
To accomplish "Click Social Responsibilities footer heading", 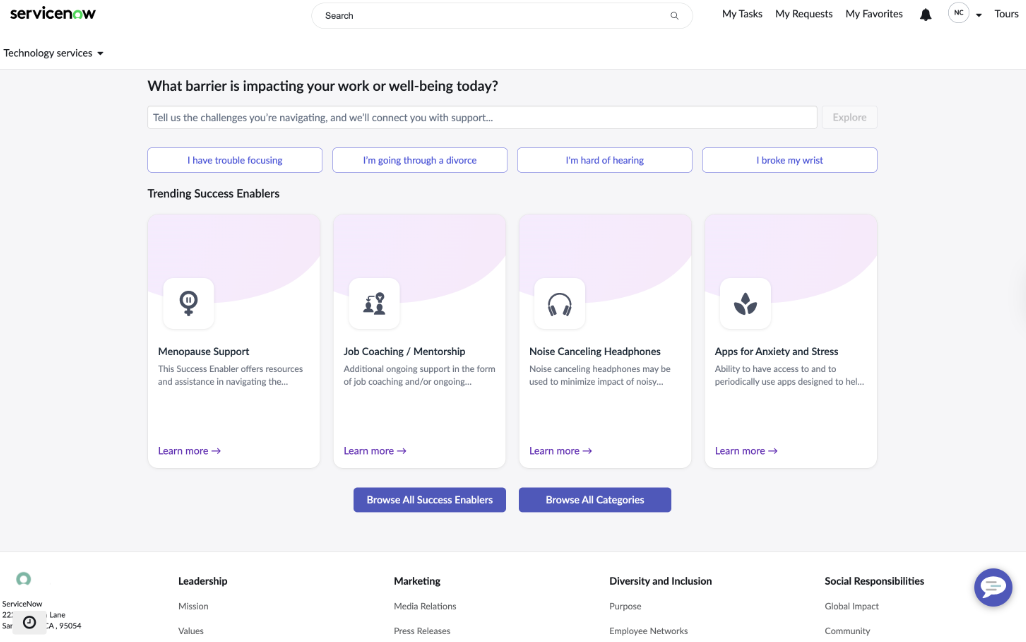I will (874, 581).
